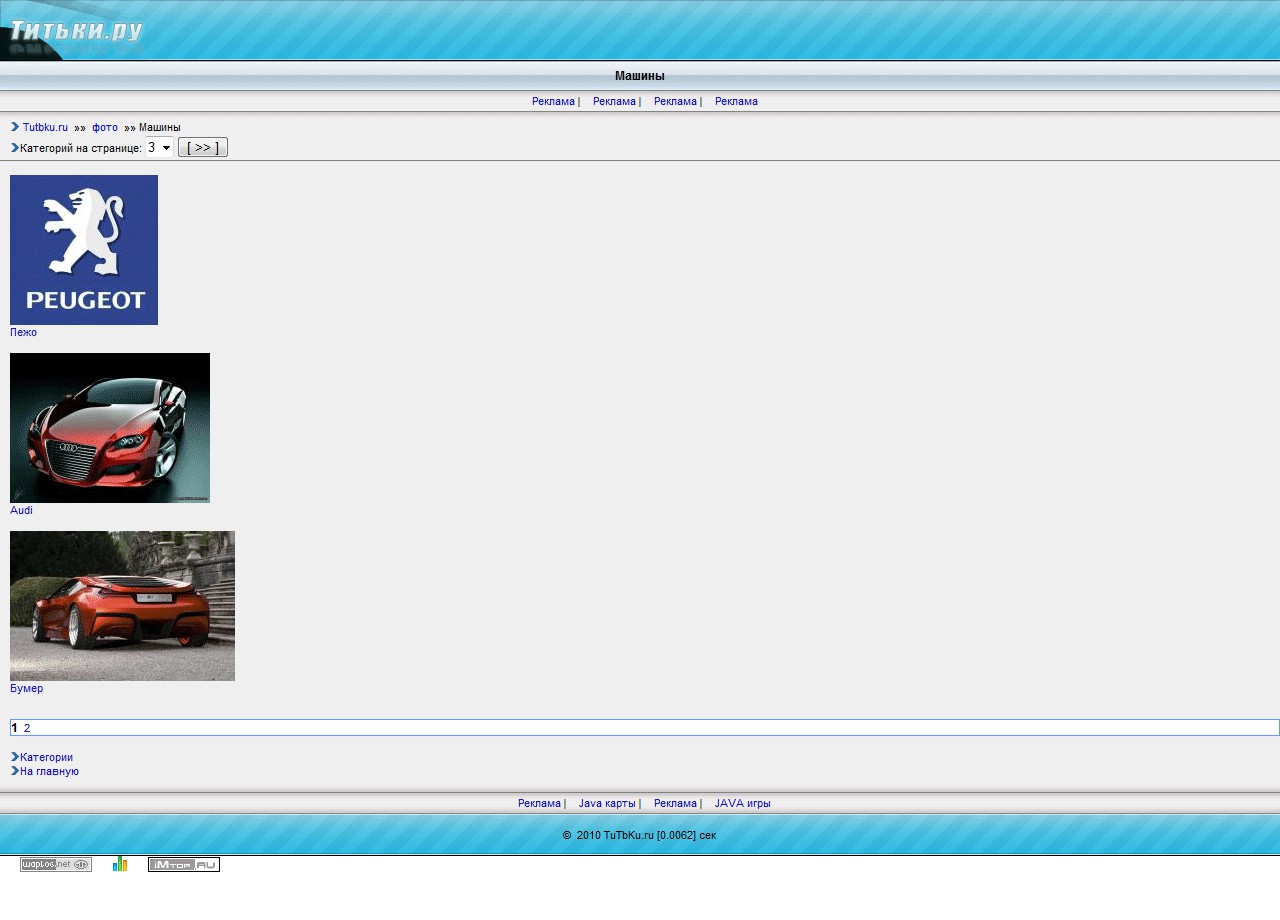1280x920 pixels.
Task: View the red Audi concept car thumbnail
Action: [110, 428]
